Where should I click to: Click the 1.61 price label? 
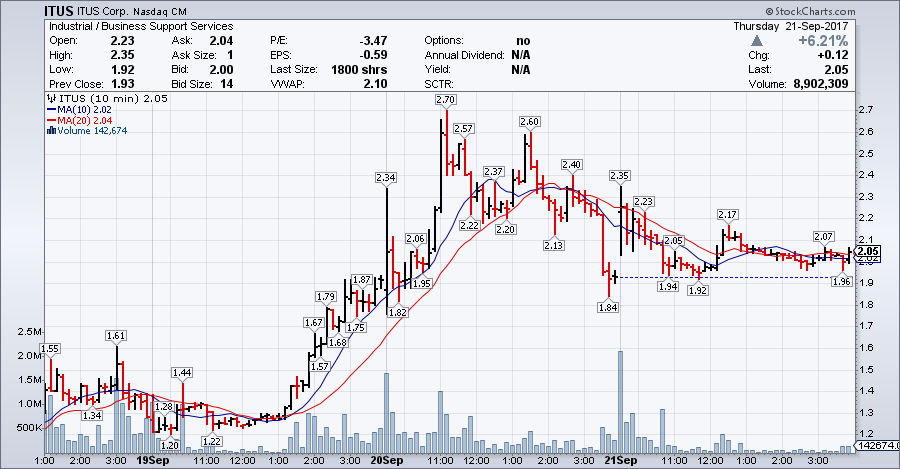pos(116,336)
